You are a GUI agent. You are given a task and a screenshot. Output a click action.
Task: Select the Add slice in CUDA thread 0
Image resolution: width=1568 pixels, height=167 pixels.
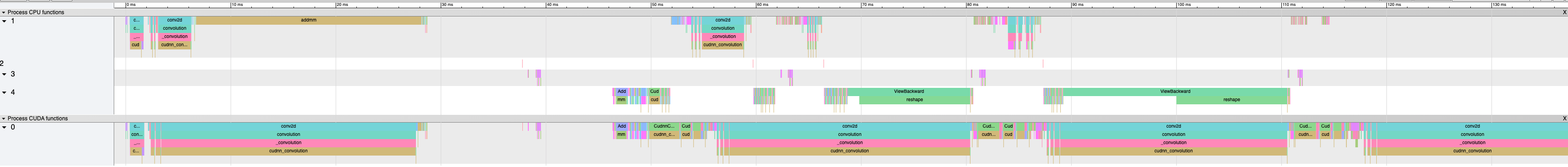point(621,126)
